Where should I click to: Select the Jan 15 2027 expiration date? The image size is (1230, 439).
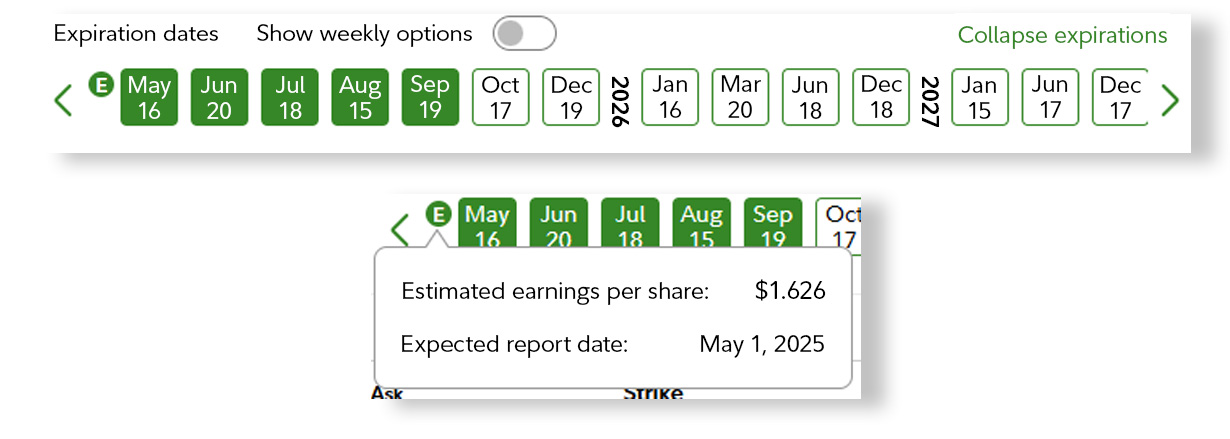(980, 97)
